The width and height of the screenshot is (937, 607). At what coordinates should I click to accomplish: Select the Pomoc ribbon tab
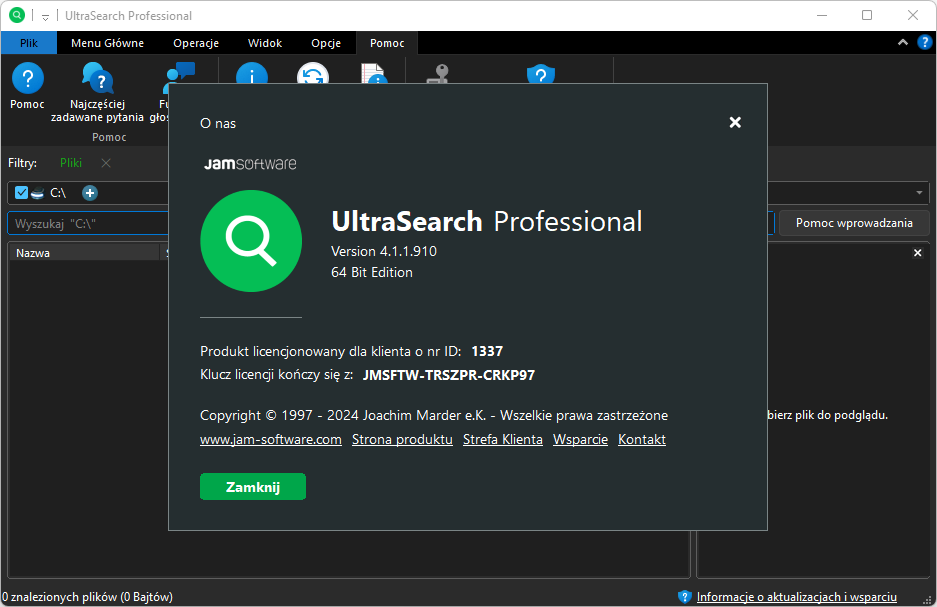click(387, 43)
